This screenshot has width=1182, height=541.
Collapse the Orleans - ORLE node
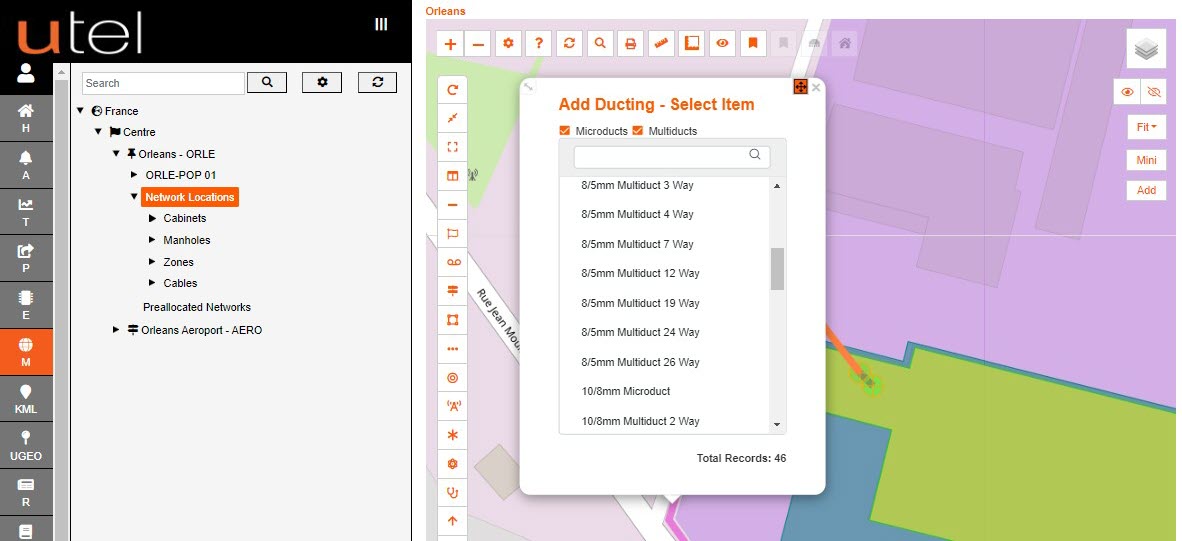(x=116, y=154)
